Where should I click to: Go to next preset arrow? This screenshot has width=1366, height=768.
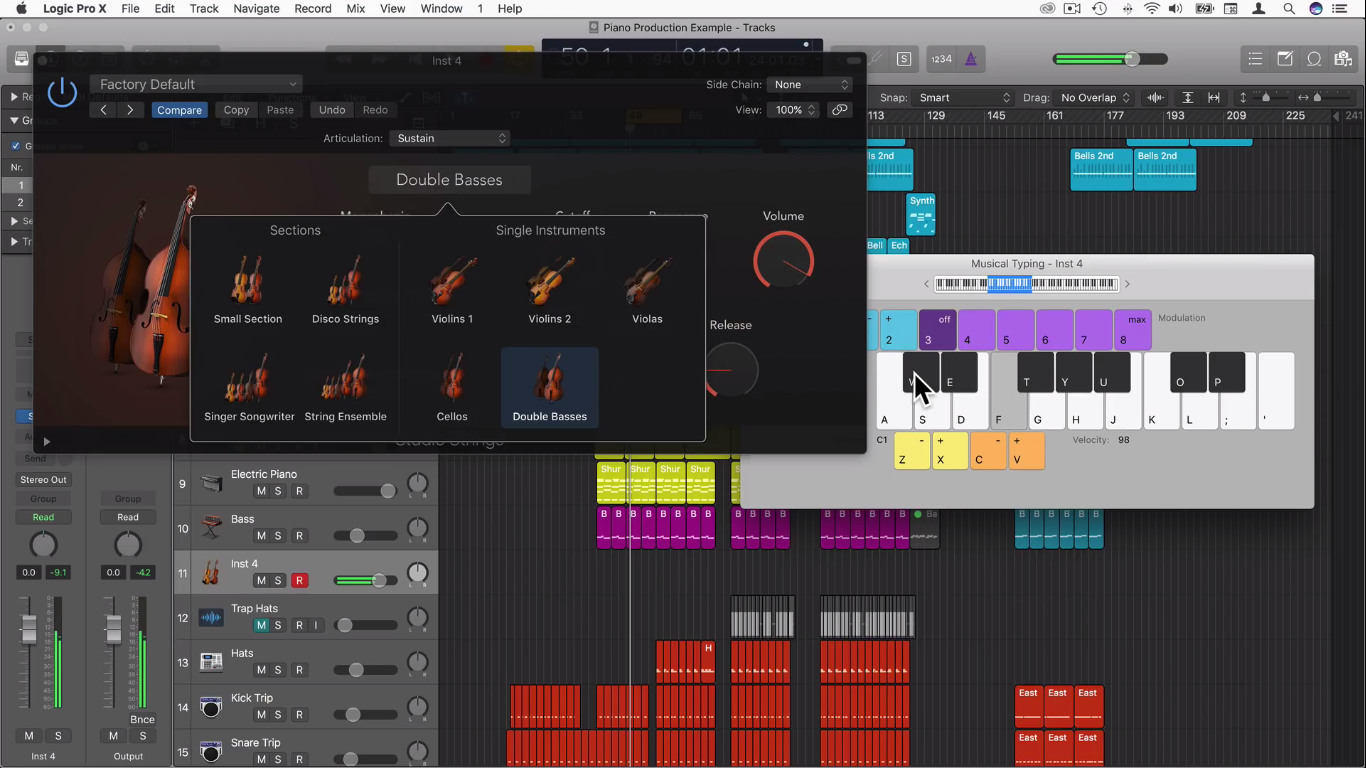[x=130, y=110]
